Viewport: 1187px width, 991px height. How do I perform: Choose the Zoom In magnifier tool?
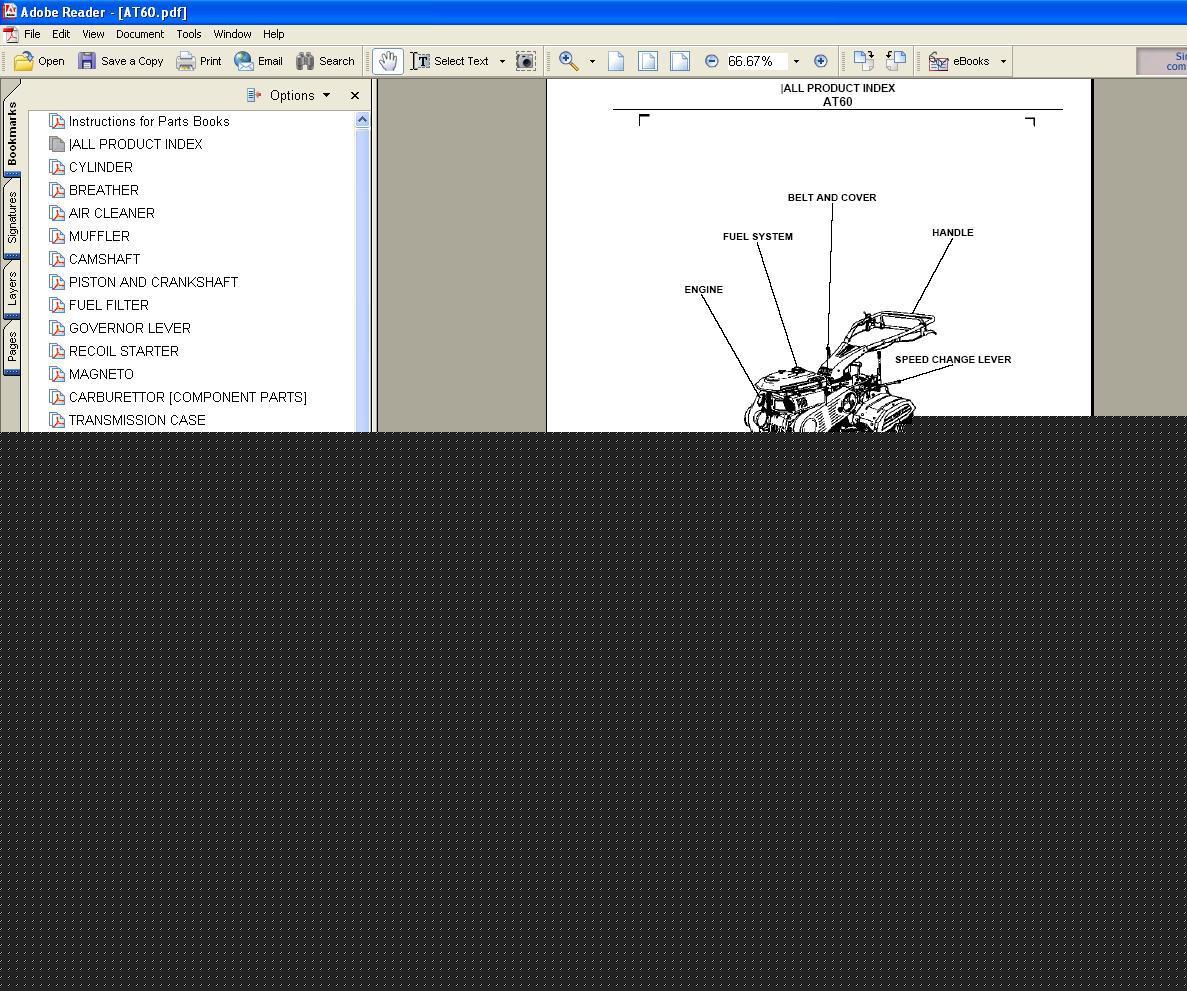click(569, 61)
